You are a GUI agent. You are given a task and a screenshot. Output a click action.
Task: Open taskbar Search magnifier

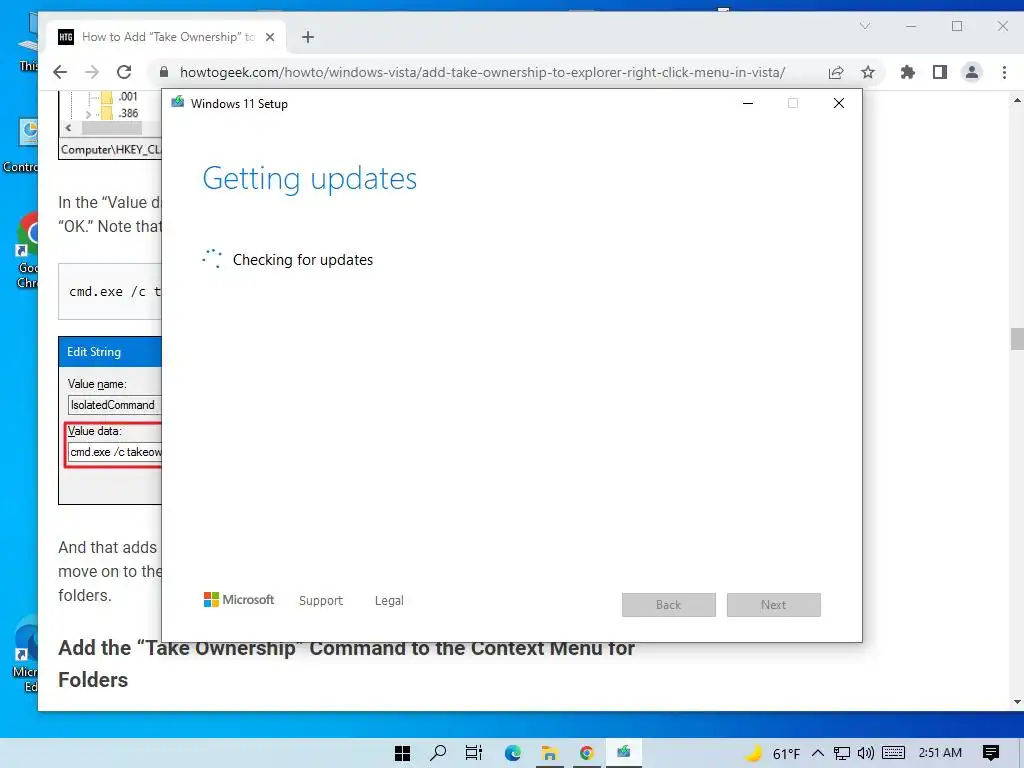click(438, 753)
